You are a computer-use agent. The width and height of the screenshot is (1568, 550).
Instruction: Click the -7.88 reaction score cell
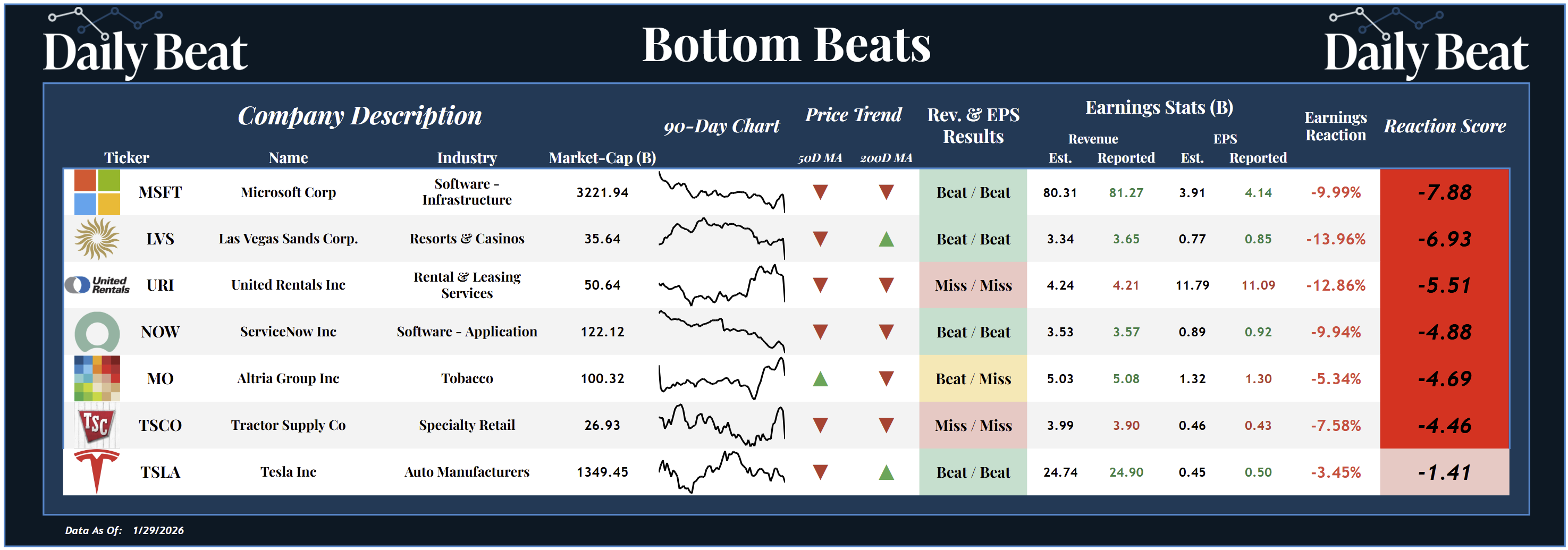point(1445,192)
